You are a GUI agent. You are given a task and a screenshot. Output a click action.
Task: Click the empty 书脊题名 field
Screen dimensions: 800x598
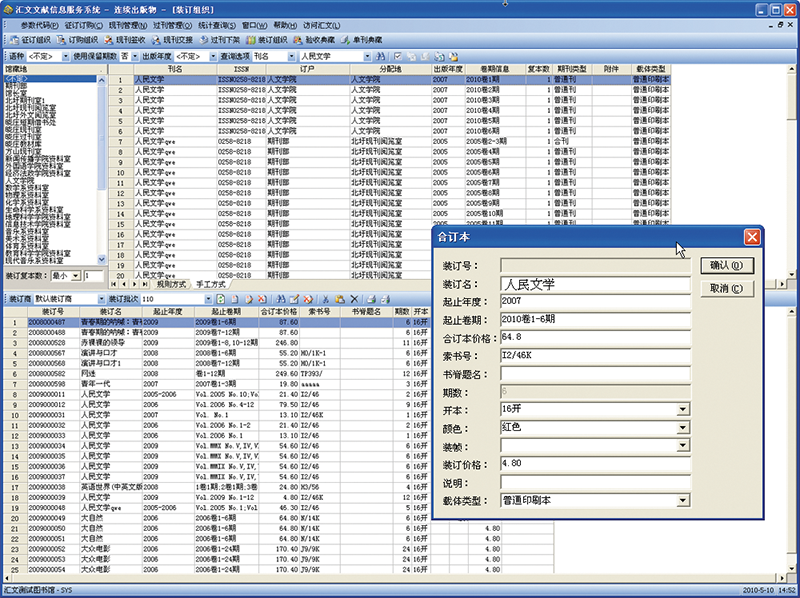tap(595, 374)
